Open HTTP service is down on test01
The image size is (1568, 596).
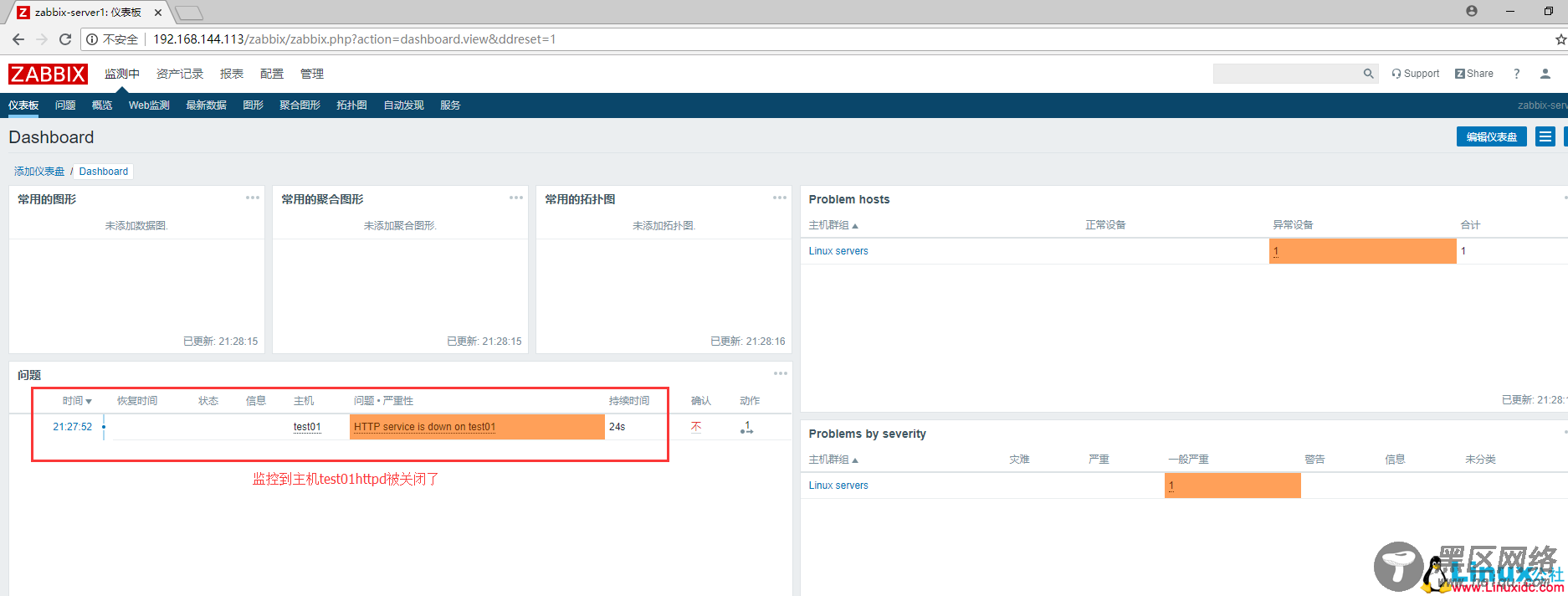click(x=425, y=427)
